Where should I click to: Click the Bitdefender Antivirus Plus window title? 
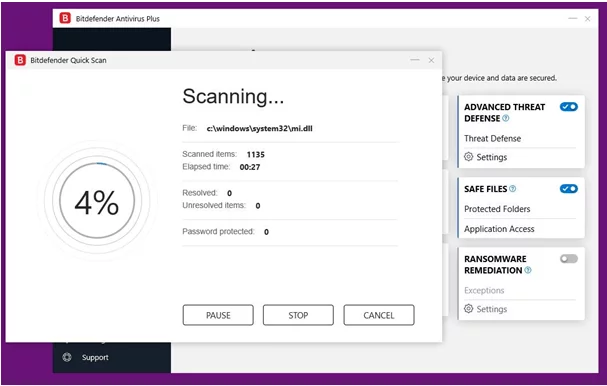[x=118, y=19]
